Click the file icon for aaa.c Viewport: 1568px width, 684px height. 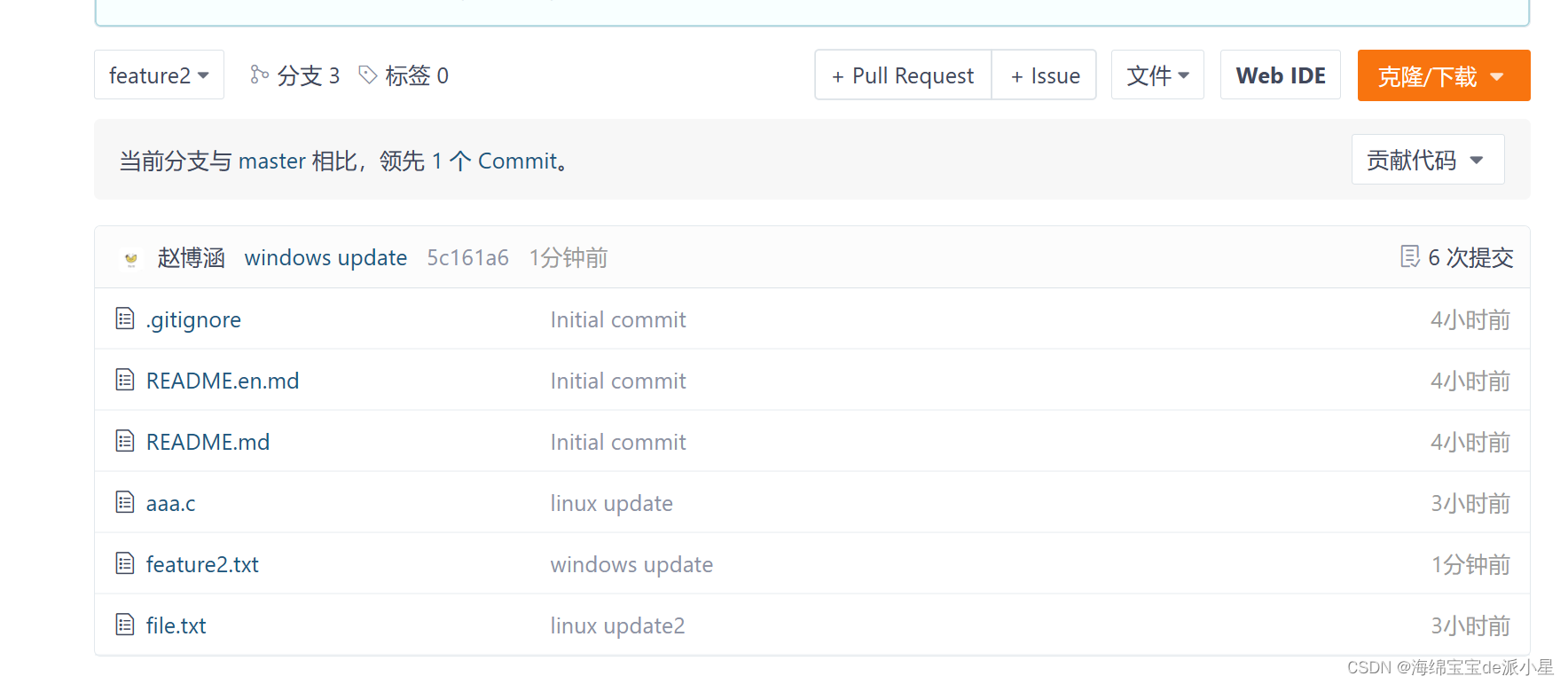point(125,502)
